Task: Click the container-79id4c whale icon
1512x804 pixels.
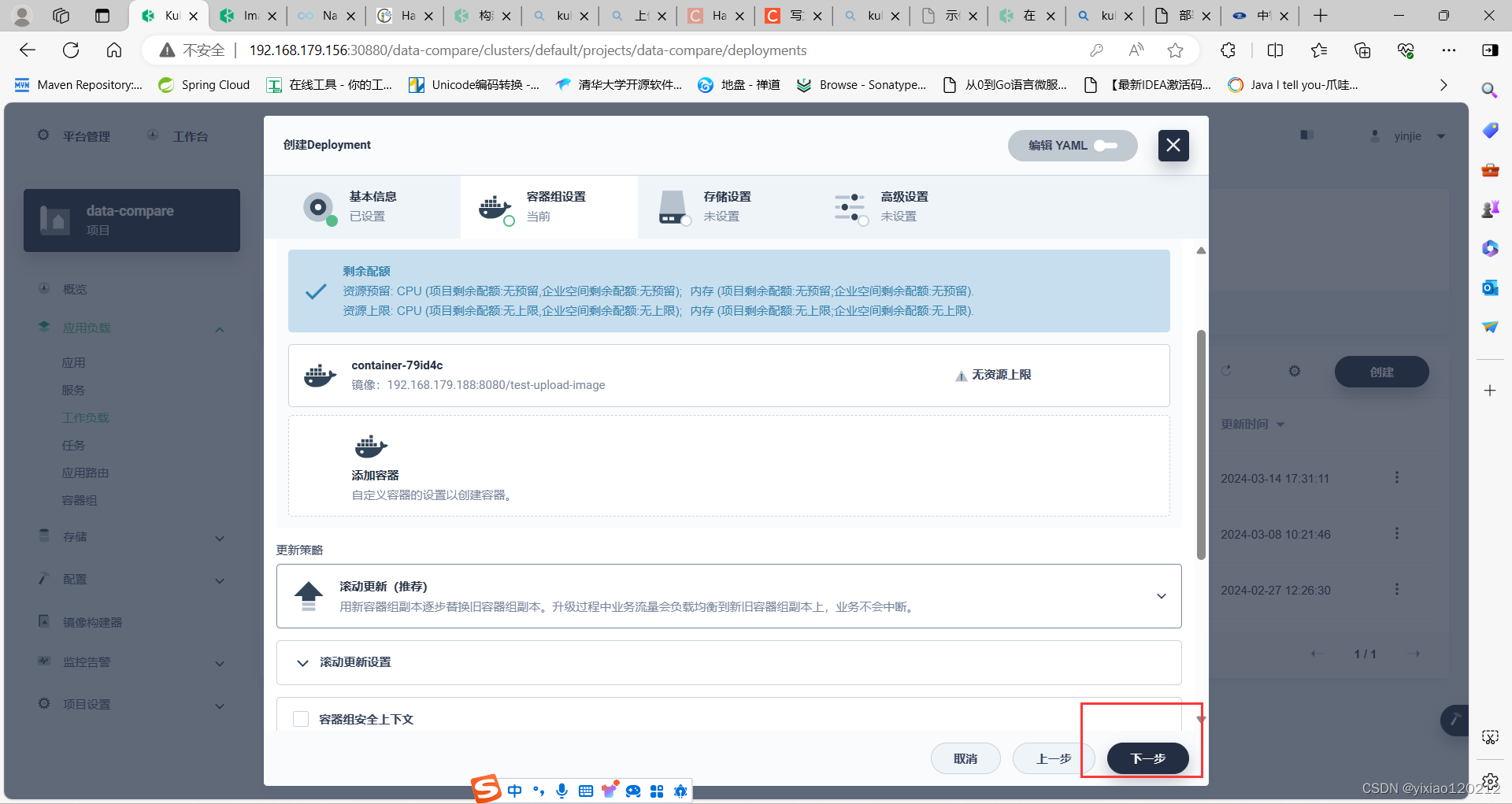Action: pos(321,376)
